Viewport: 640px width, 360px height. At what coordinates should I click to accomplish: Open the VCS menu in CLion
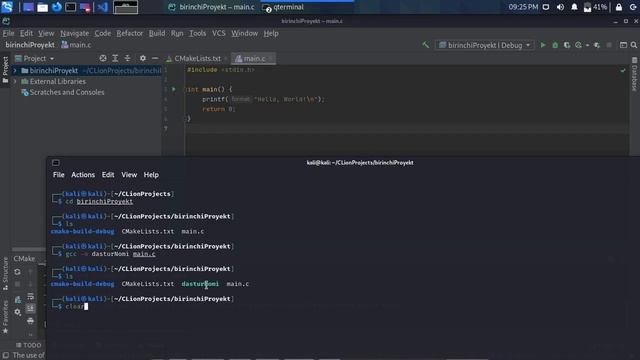pyautogui.click(x=218, y=33)
